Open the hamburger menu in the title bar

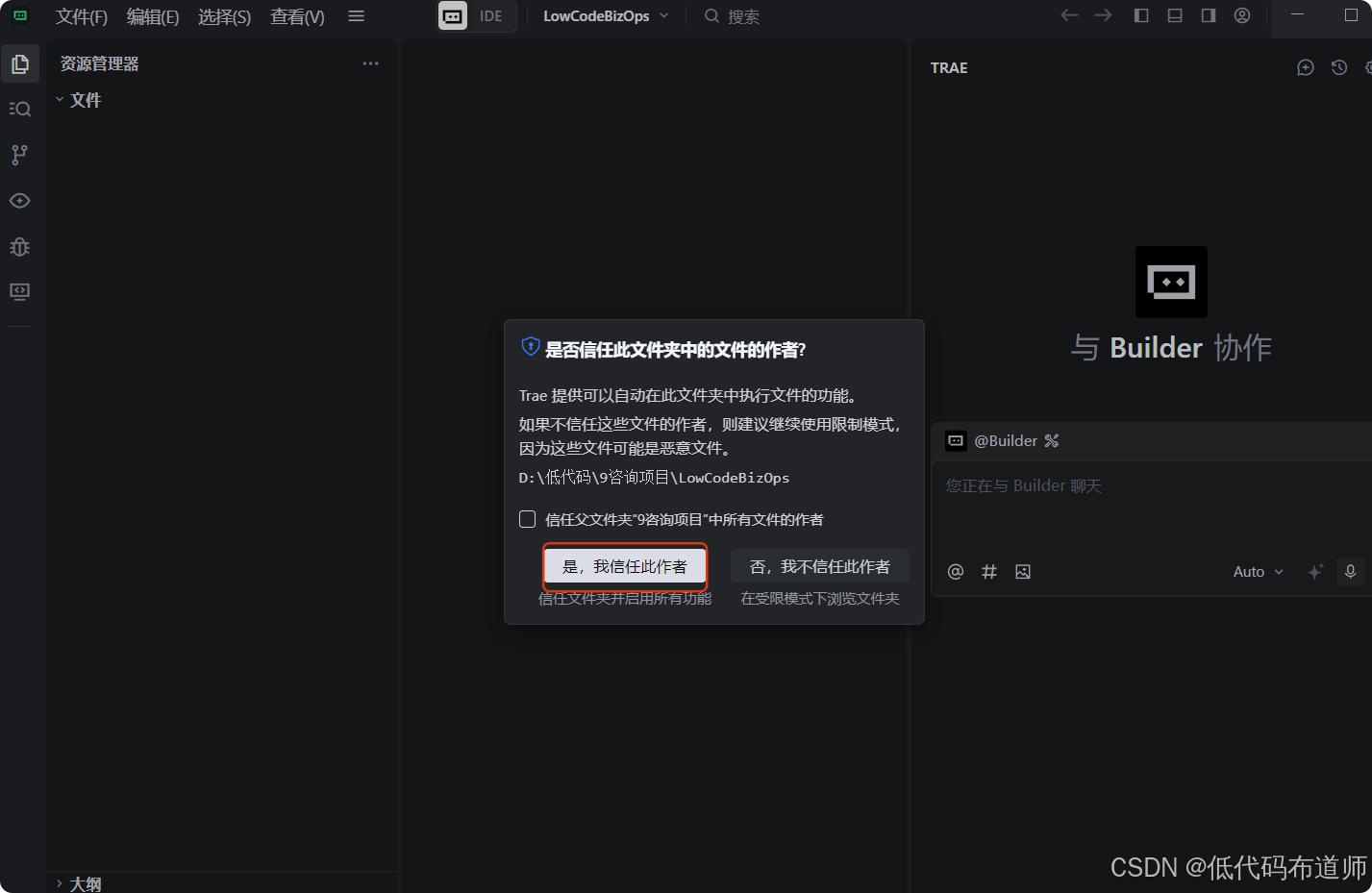[x=356, y=16]
